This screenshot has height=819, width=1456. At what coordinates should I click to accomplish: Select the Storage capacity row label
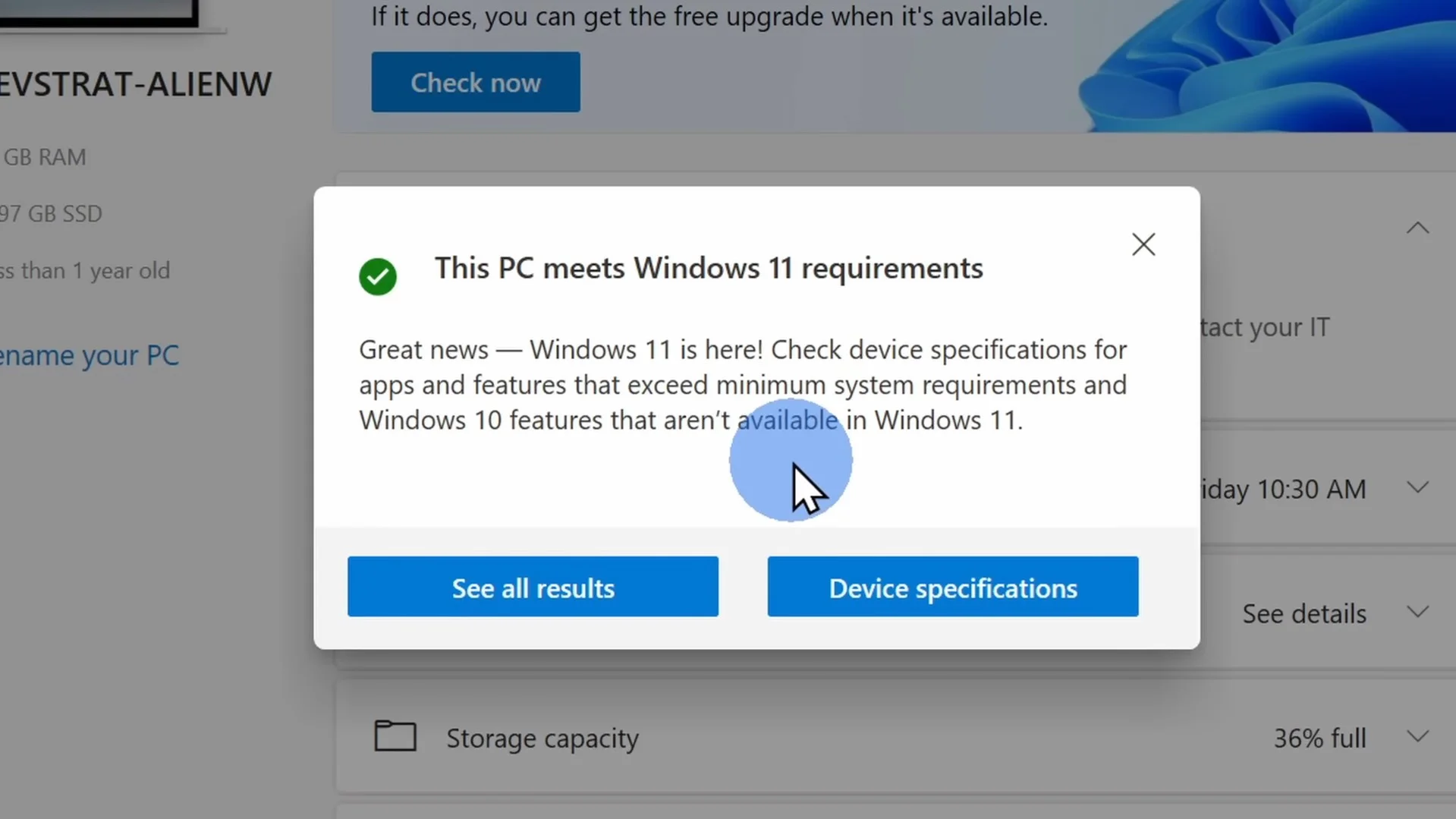pos(542,738)
